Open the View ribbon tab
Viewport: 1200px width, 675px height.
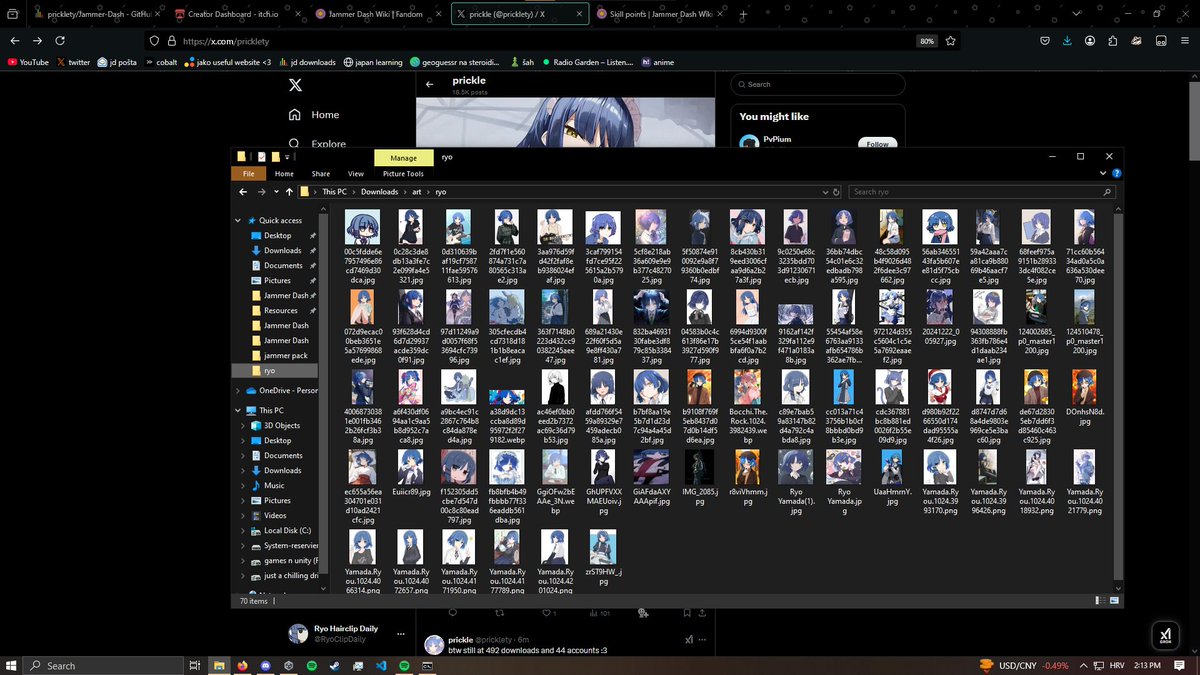tap(355, 174)
